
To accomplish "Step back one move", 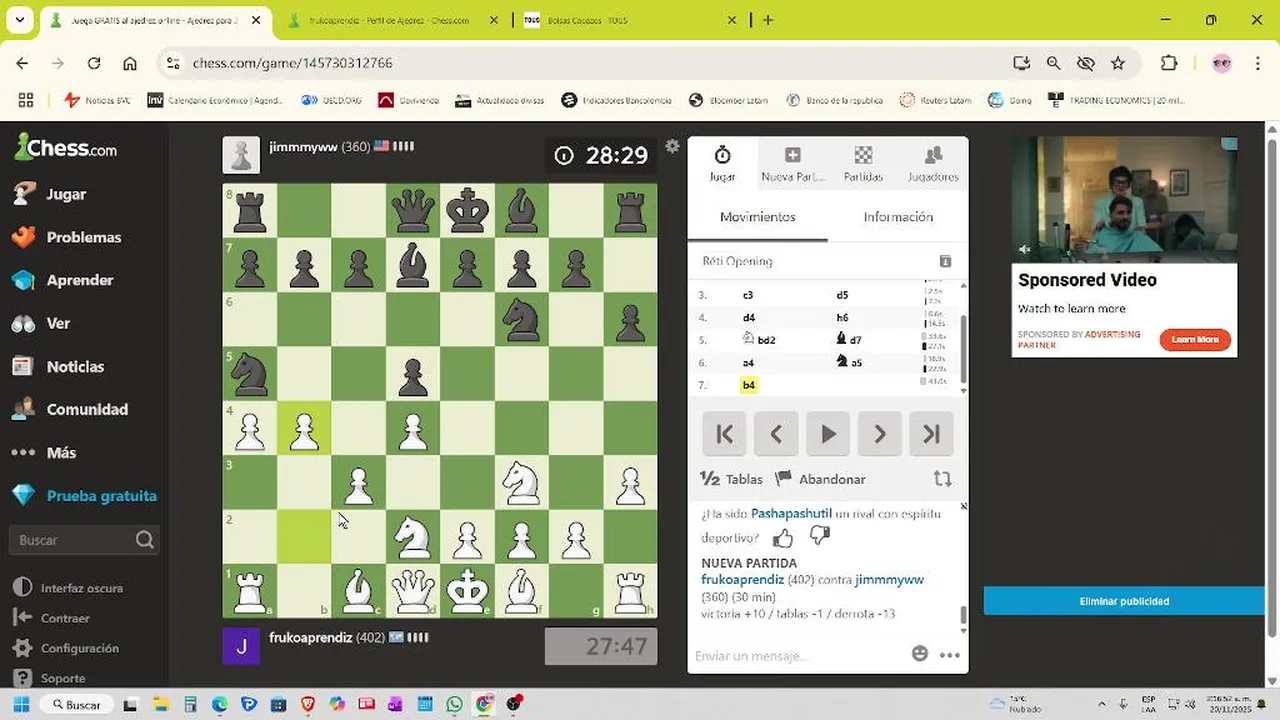I will click(776, 434).
